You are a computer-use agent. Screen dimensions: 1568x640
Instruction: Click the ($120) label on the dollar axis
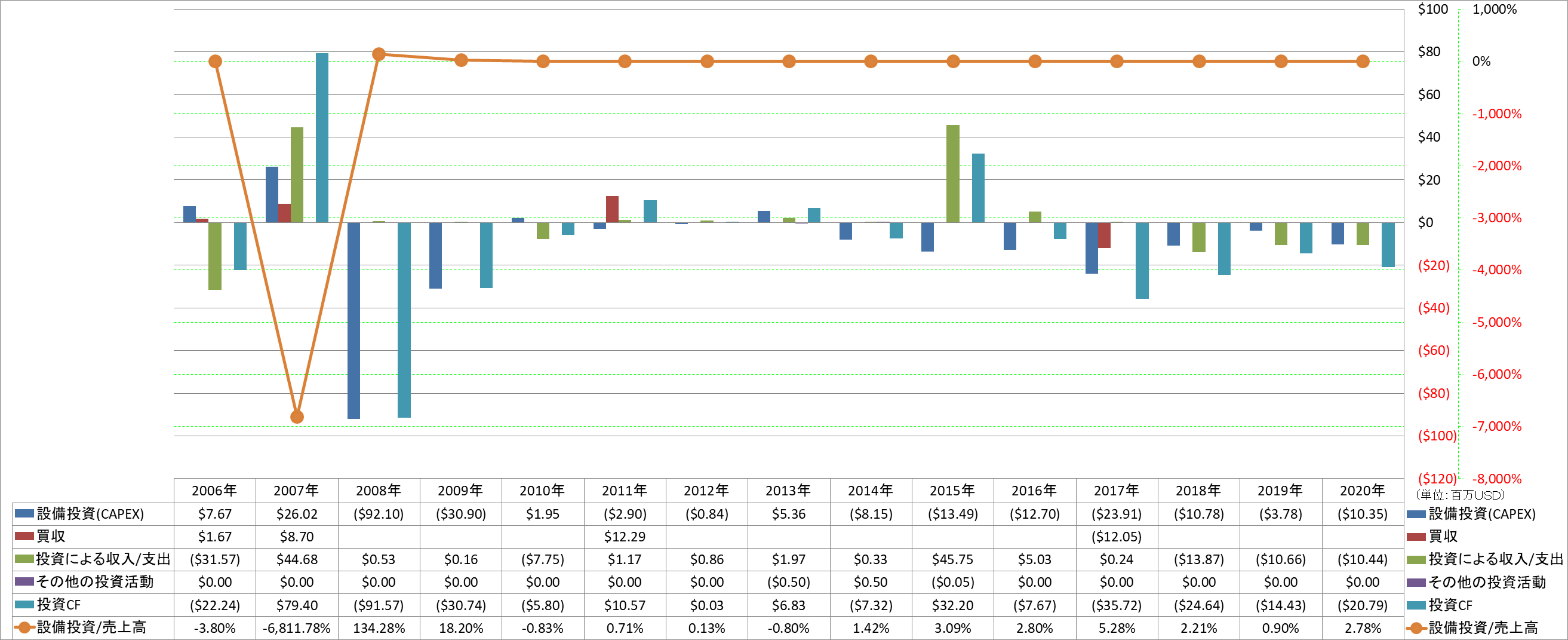(x=1437, y=479)
